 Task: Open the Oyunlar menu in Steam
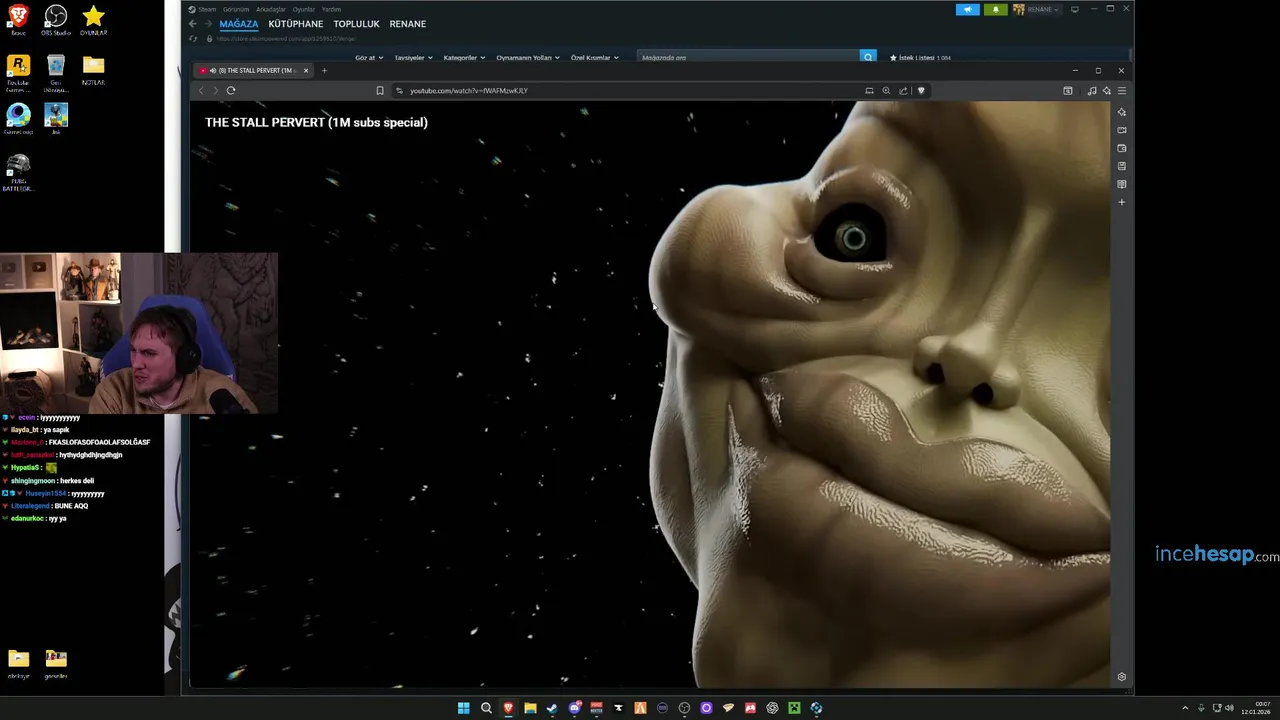303,9
